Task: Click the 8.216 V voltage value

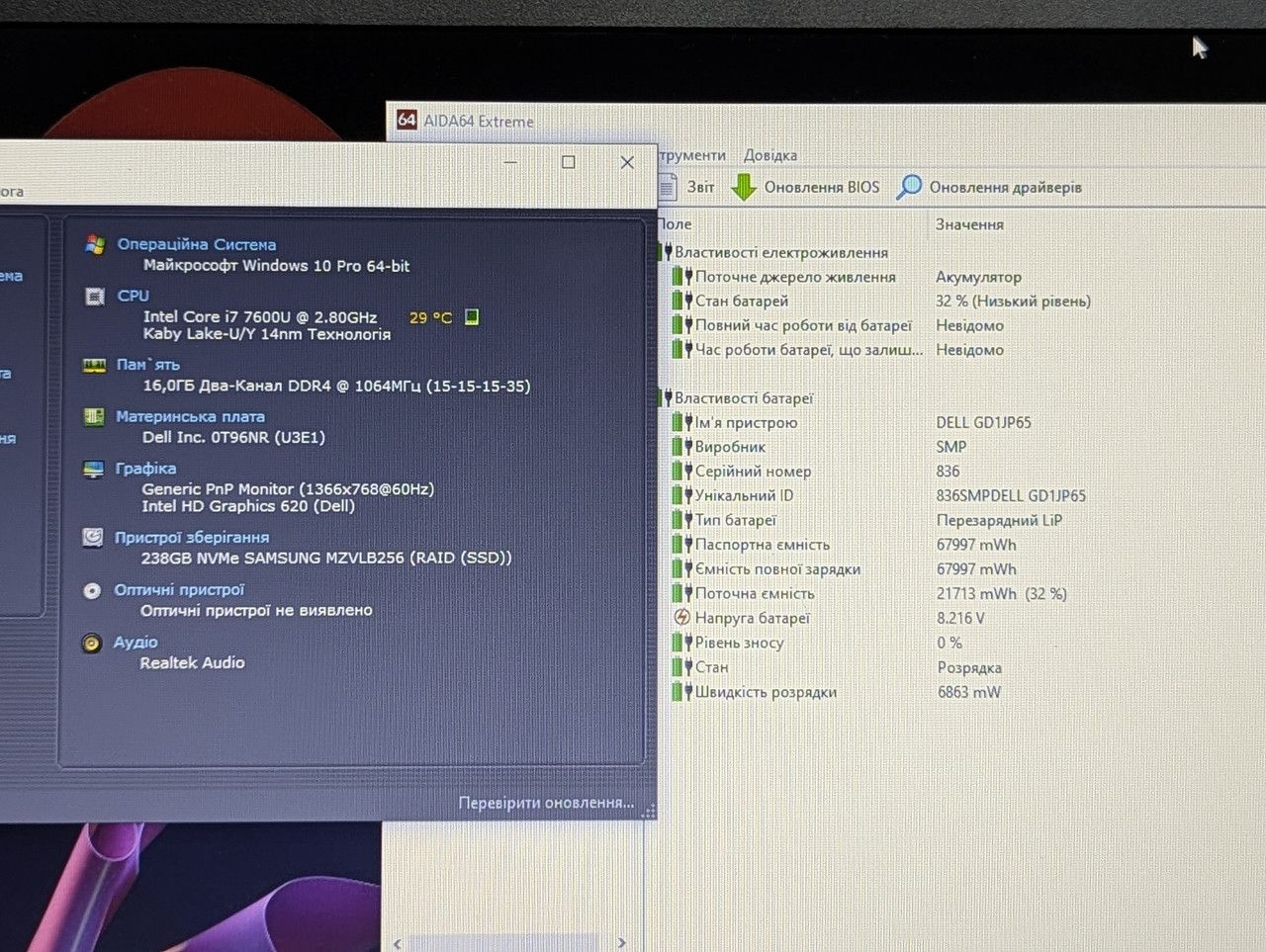Action: point(960,618)
